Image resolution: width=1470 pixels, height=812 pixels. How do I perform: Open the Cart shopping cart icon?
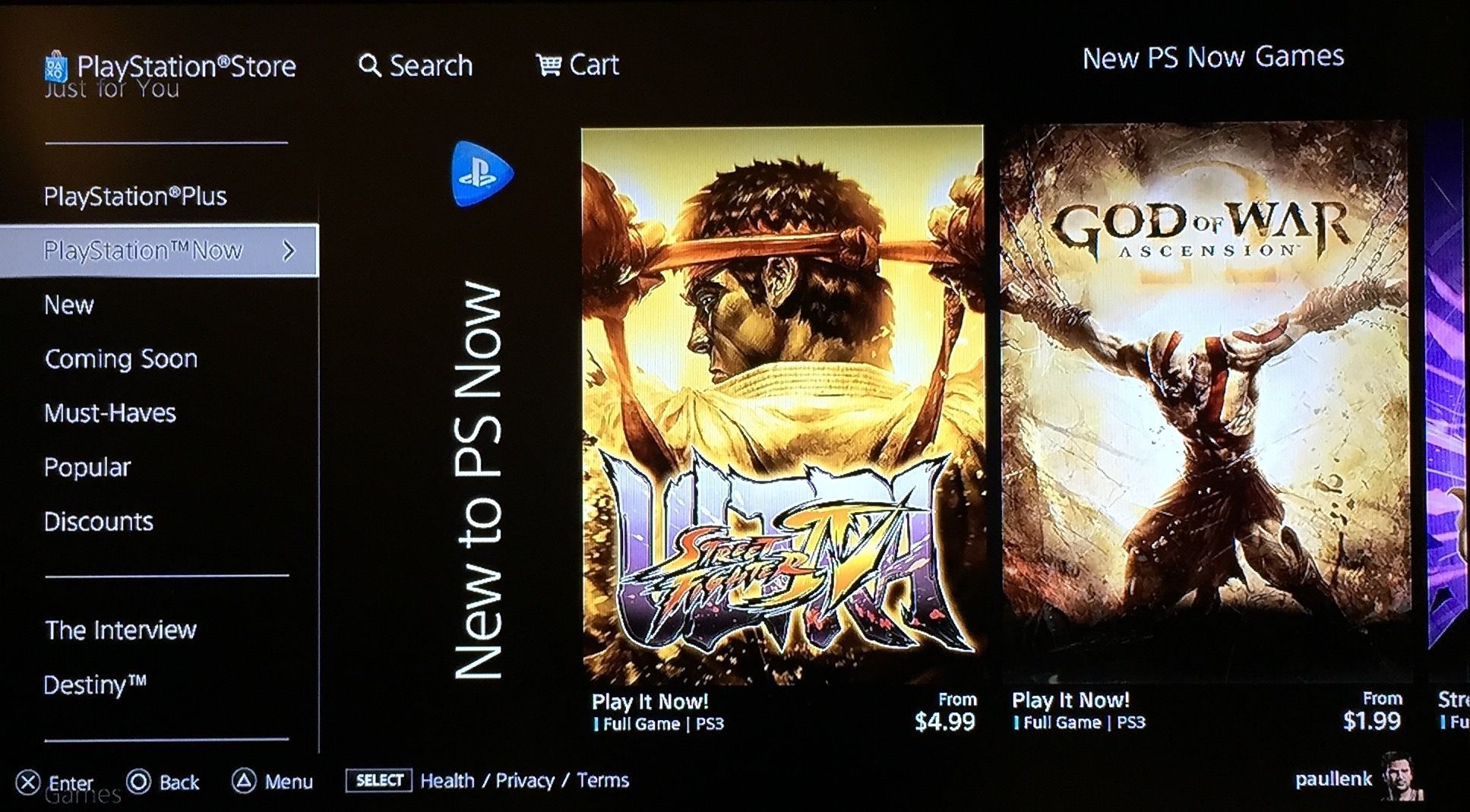[x=548, y=65]
